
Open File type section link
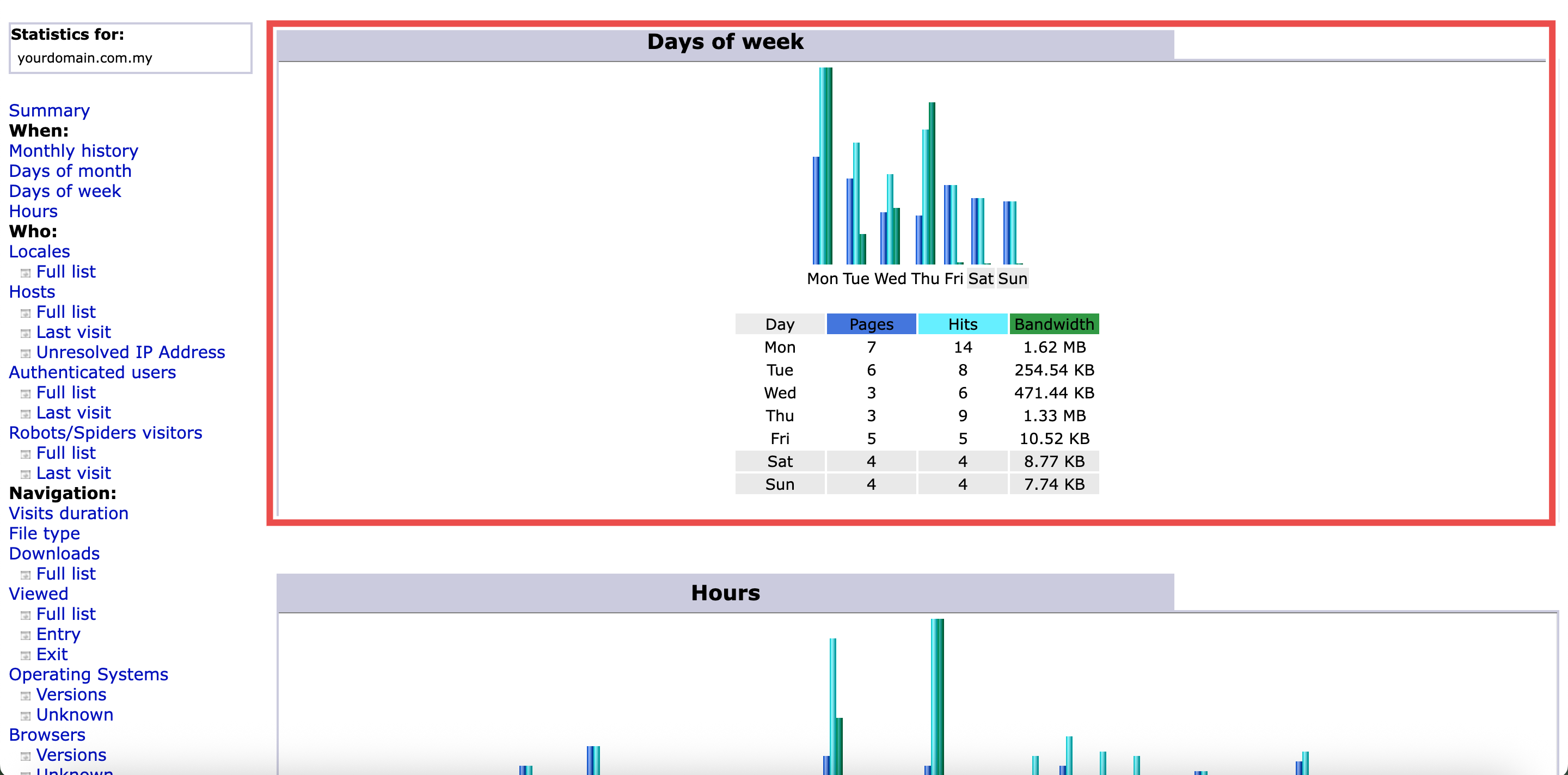44,533
